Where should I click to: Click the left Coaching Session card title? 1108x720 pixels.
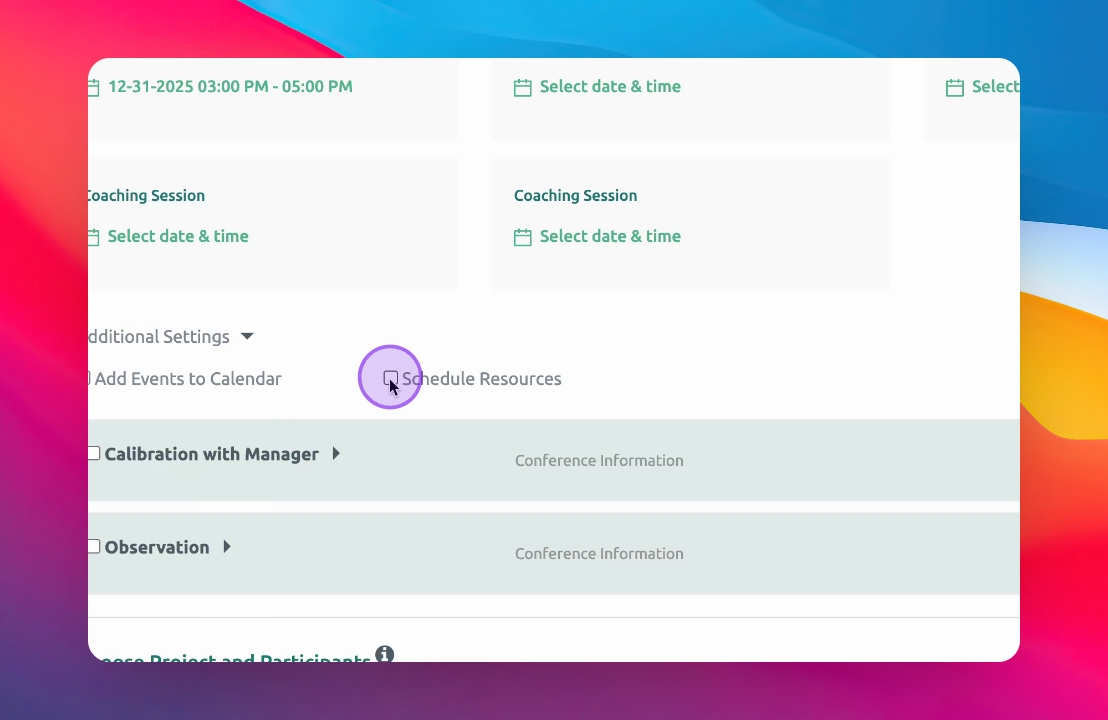(146, 196)
